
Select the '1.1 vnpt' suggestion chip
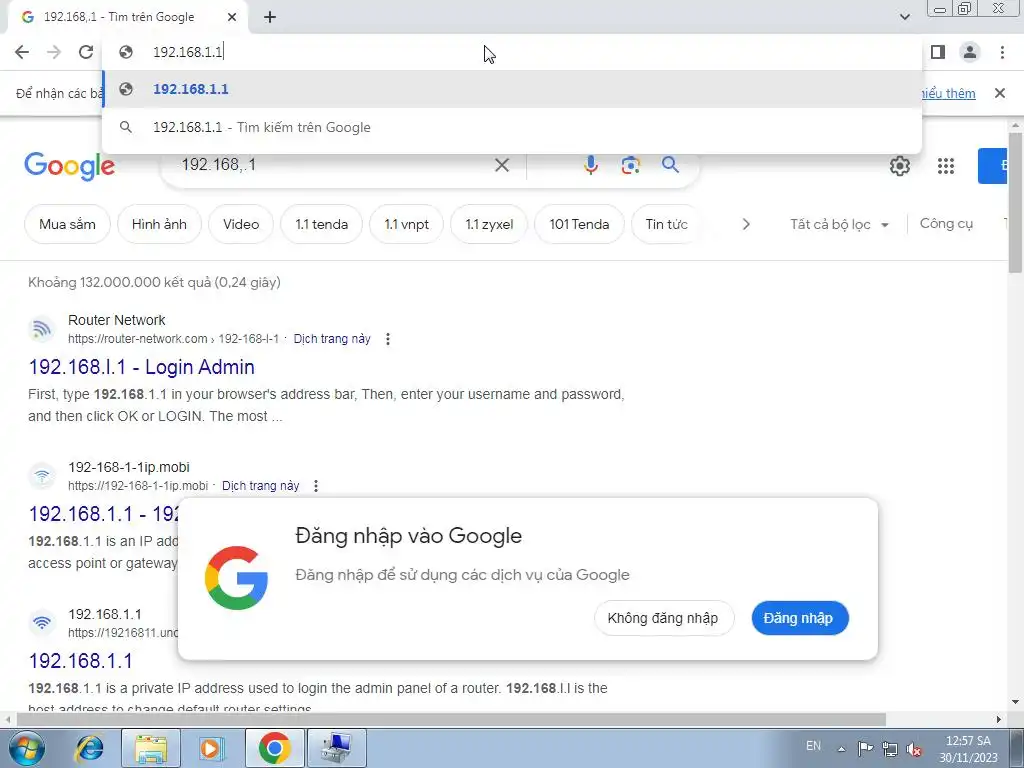click(406, 224)
